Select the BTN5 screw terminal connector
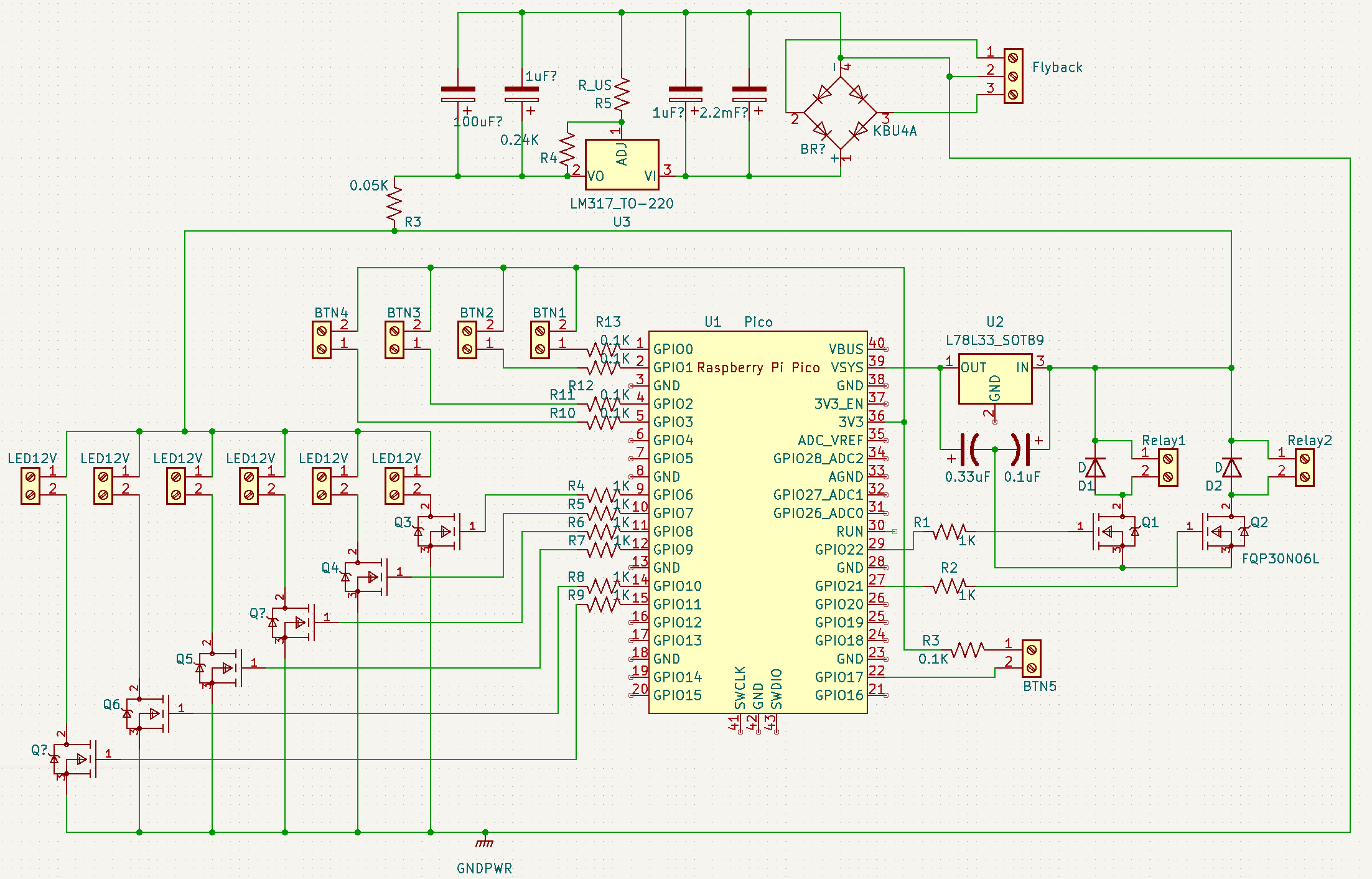Screen dimensions: 1372x879 click(x=1031, y=659)
